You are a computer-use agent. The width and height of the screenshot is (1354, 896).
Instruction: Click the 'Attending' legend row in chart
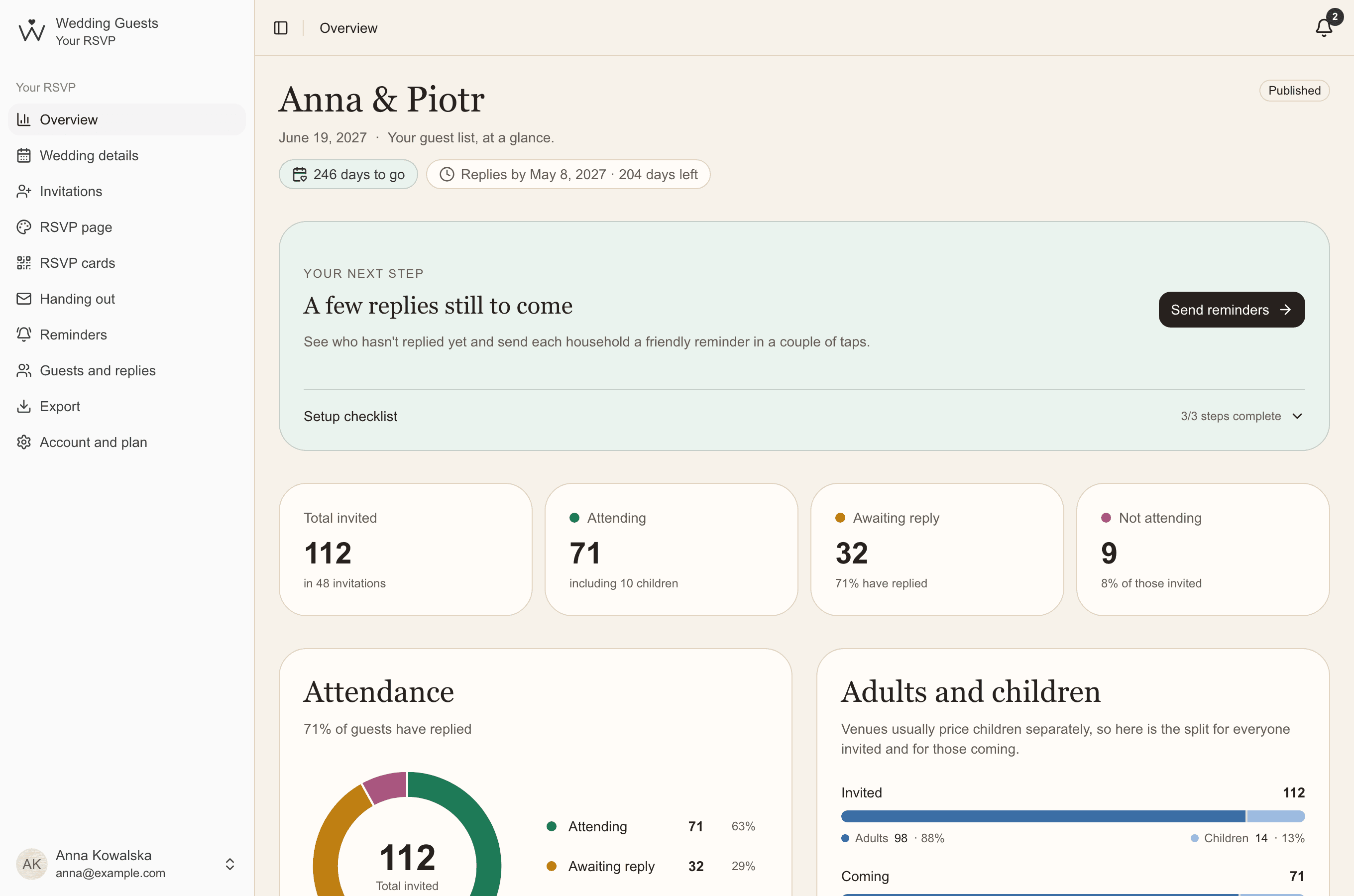[x=651, y=826]
